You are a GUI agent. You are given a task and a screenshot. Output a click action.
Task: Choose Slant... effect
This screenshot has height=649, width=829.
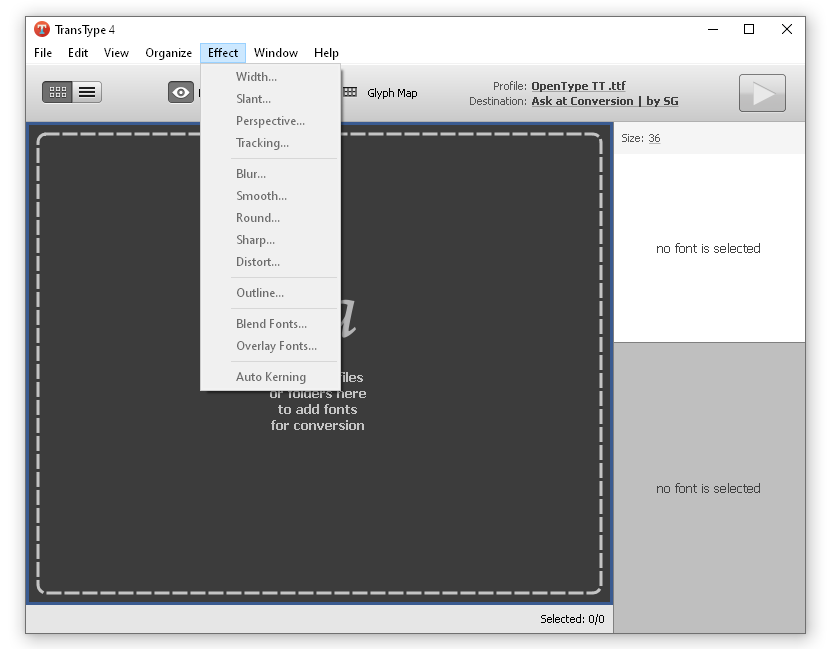pos(270,99)
